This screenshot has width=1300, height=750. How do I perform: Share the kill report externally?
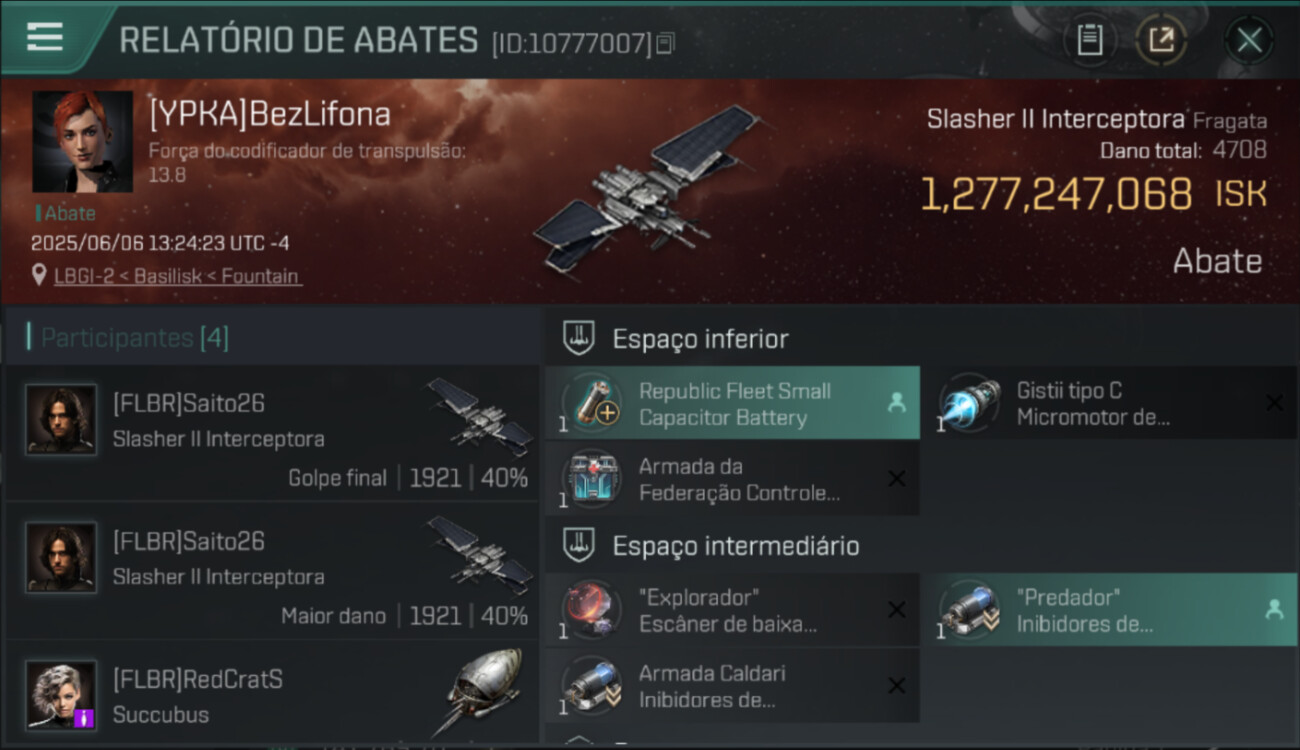click(1160, 40)
